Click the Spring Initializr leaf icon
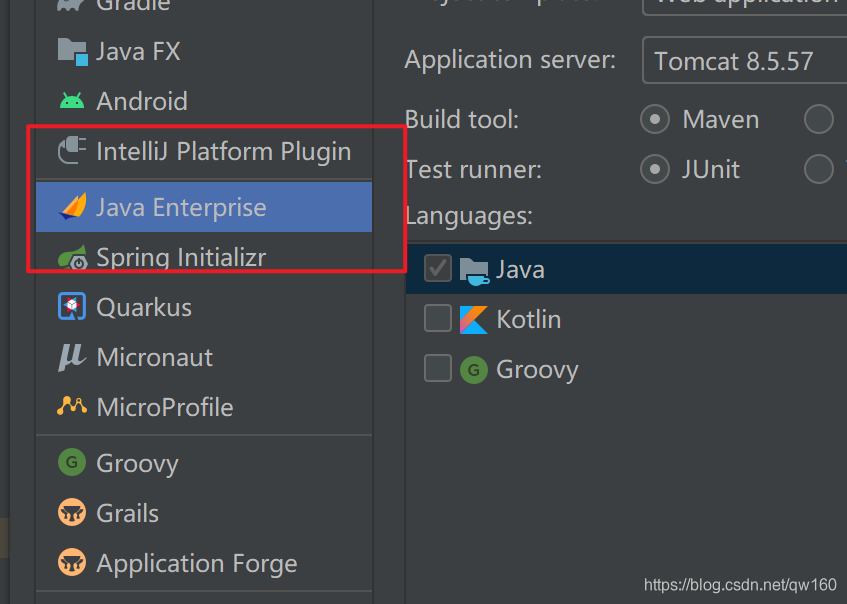Screen dimensions: 847x604 pos(73,257)
